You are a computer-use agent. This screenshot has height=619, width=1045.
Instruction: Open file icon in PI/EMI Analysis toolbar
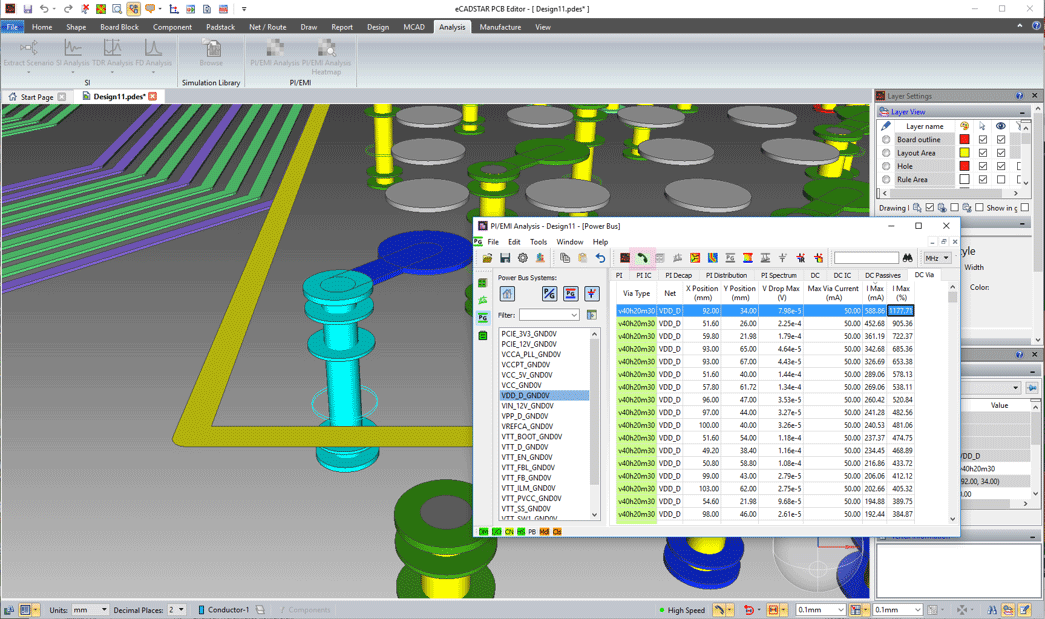coord(487,258)
